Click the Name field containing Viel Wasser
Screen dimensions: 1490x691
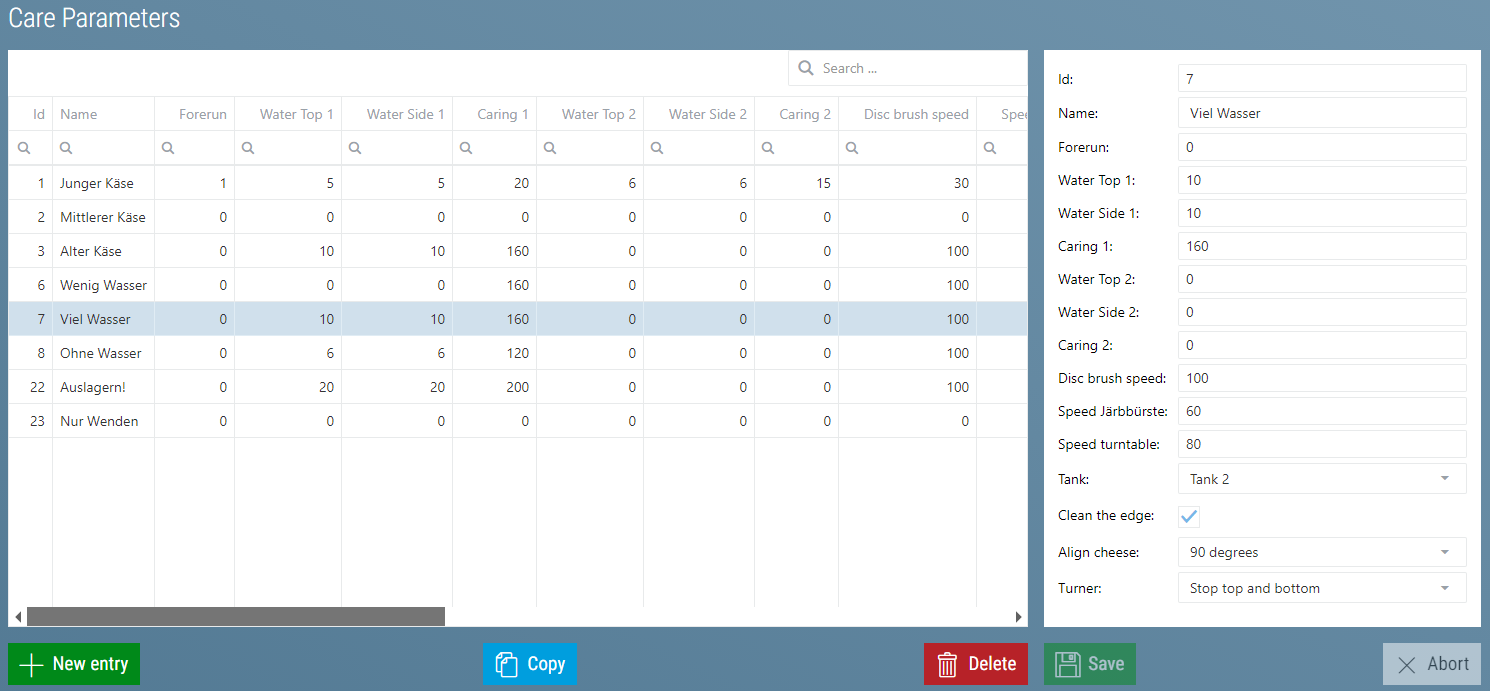(1321, 113)
